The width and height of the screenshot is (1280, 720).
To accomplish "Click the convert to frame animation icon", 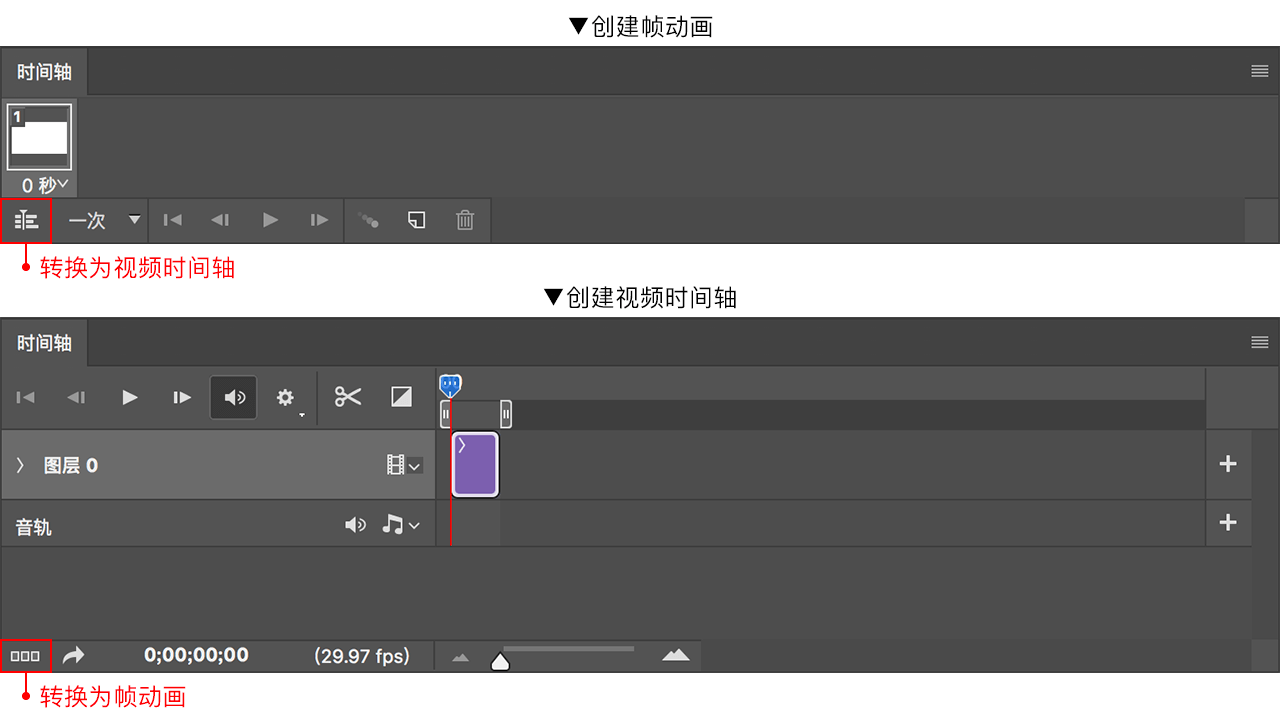I will tap(26, 656).
